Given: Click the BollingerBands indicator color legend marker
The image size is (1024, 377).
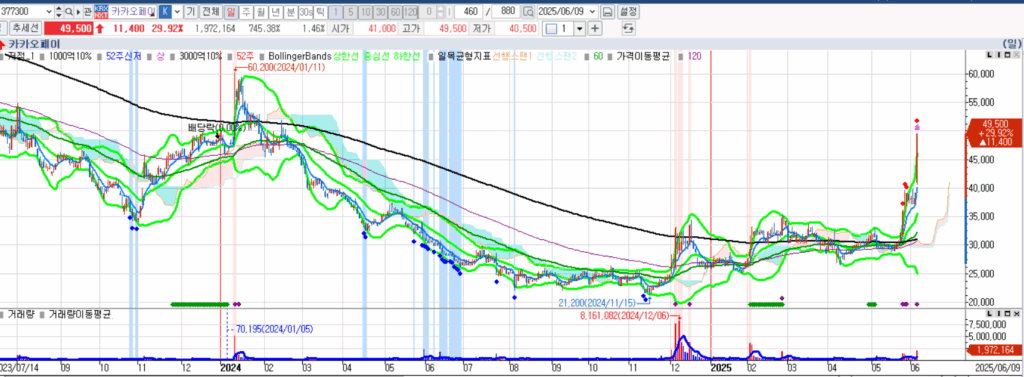Looking at the screenshot, I should click(262, 57).
